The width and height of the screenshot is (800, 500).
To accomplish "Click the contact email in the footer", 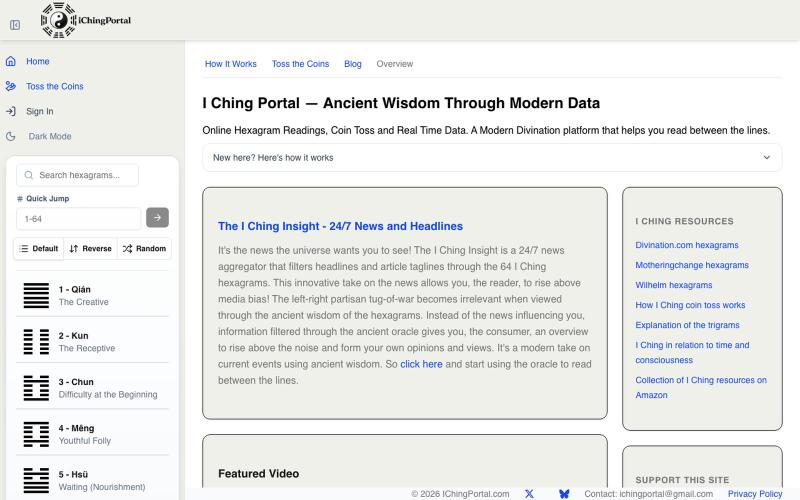I will coord(666,493).
